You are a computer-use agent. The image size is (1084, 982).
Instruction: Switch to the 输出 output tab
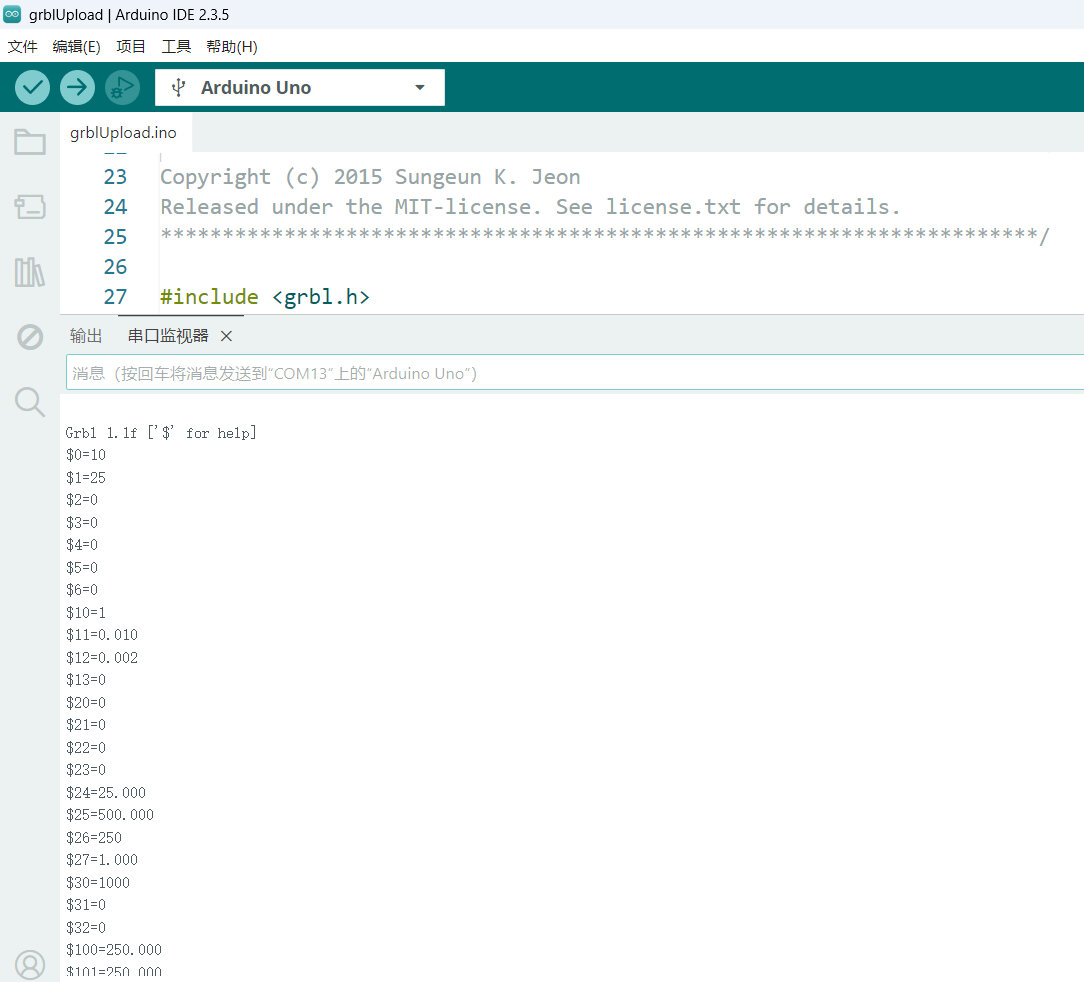(x=86, y=335)
